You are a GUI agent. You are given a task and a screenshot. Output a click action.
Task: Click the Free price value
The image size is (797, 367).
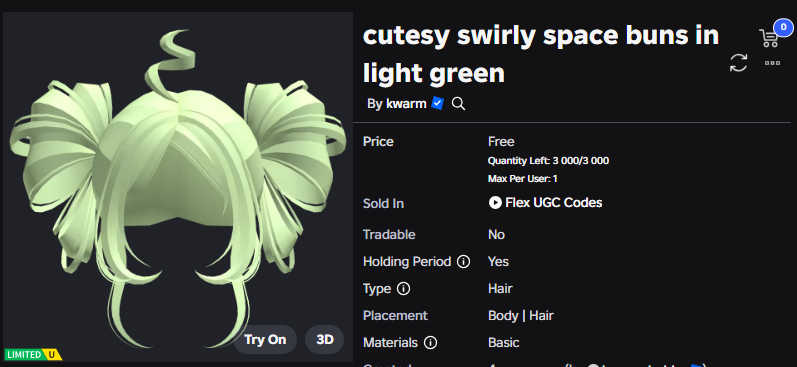tap(501, 141)
